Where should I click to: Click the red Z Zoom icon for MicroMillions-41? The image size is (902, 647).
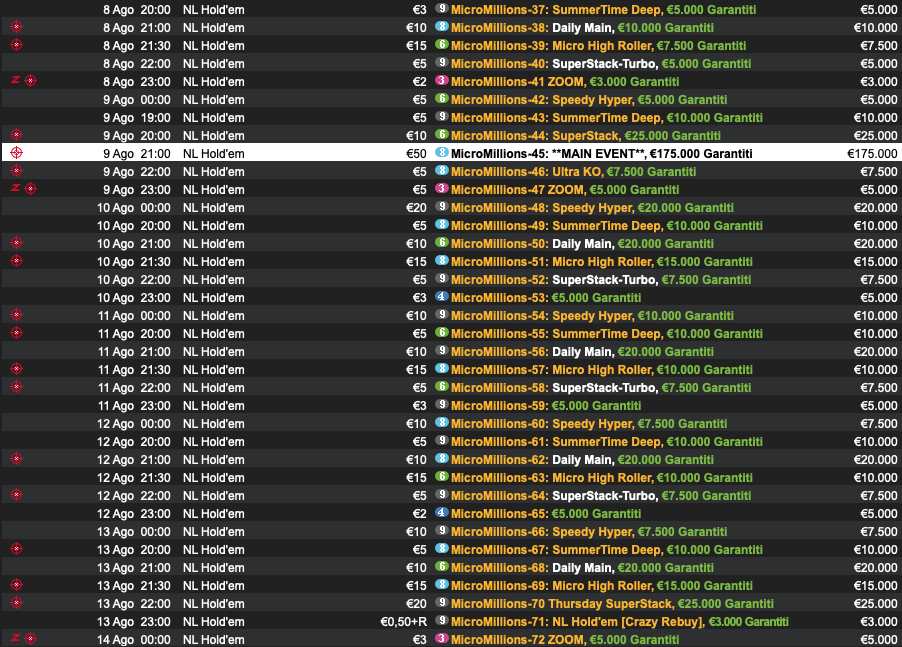click(16, 81)
